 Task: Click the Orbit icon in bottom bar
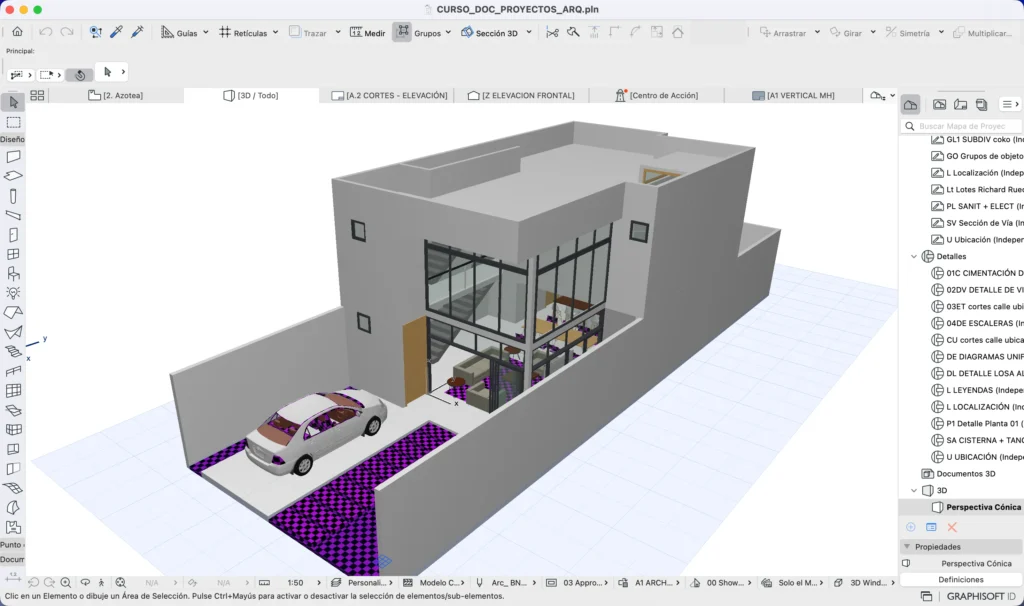[x=85, y=582]
